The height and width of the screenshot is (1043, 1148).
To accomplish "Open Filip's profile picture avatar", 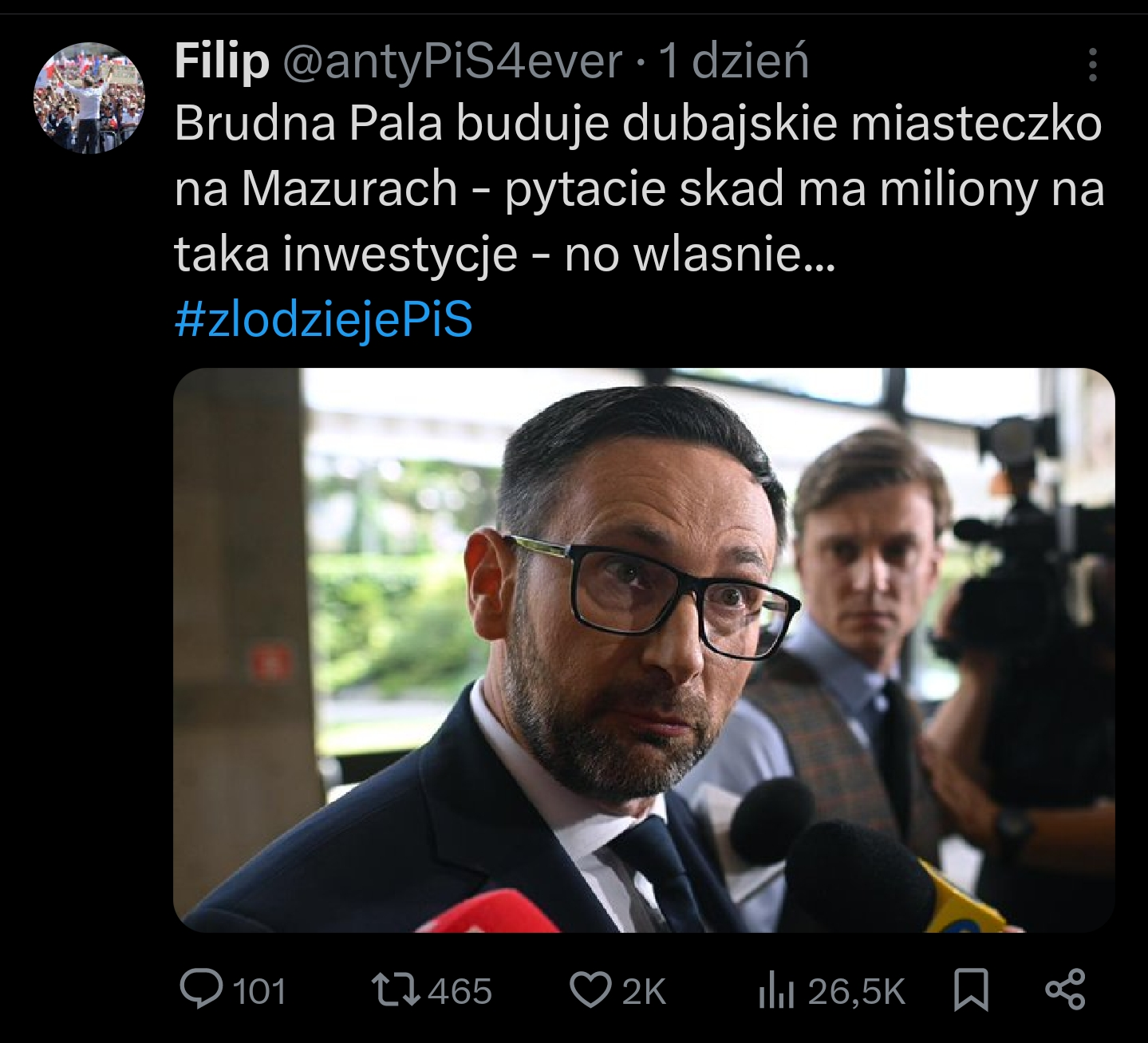I will (89, 97).
